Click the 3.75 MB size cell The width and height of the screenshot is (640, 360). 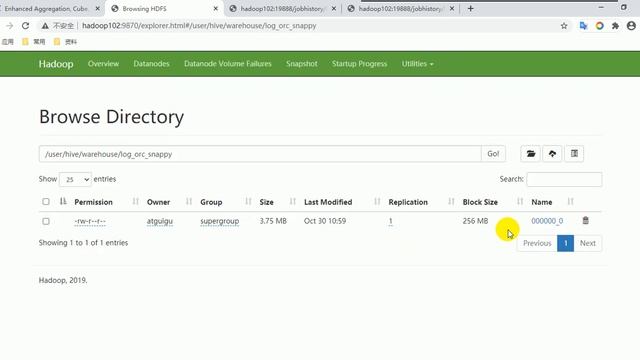coord(273,221)
